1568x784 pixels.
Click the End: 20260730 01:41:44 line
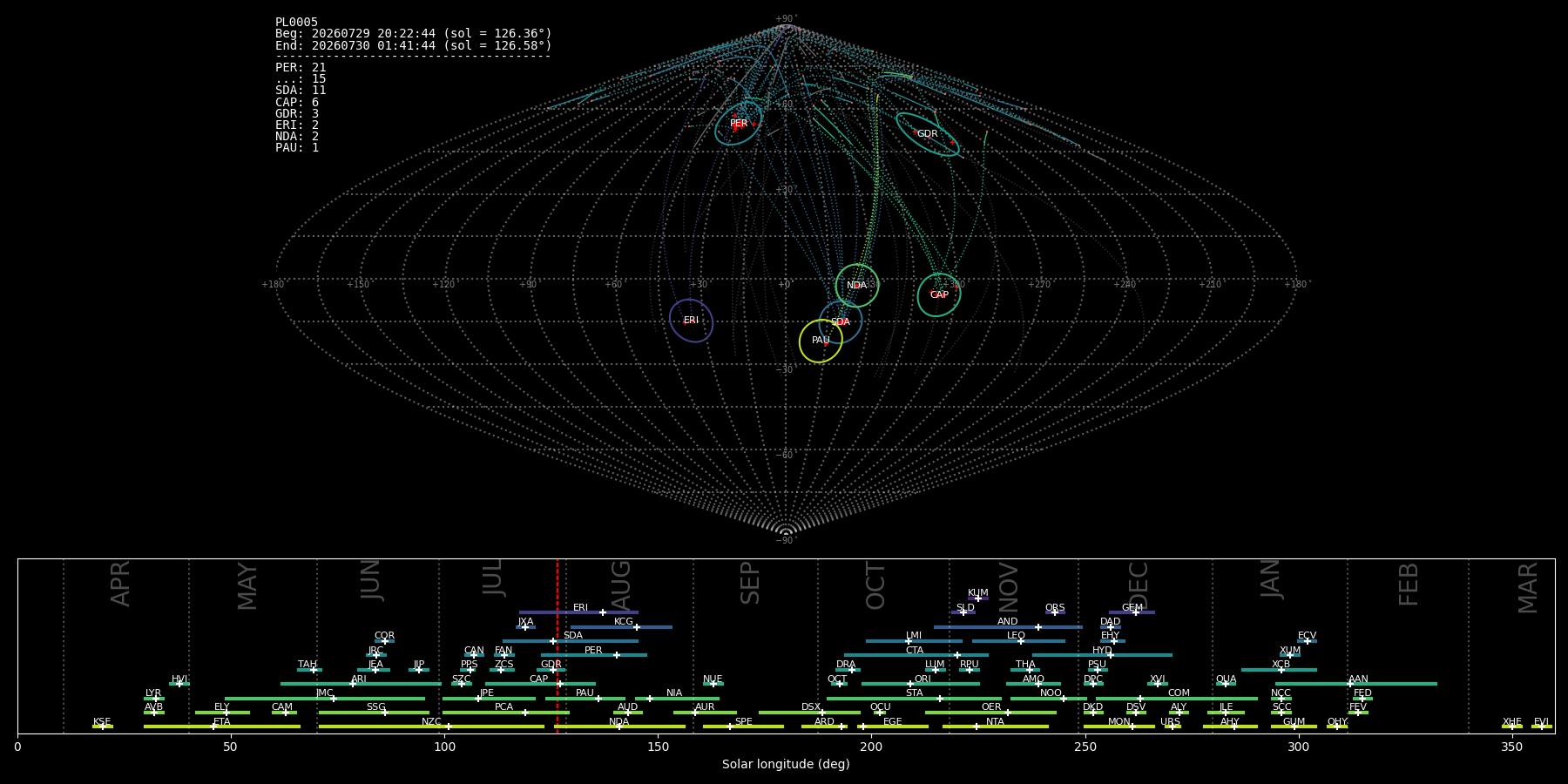tap(414, 45)
